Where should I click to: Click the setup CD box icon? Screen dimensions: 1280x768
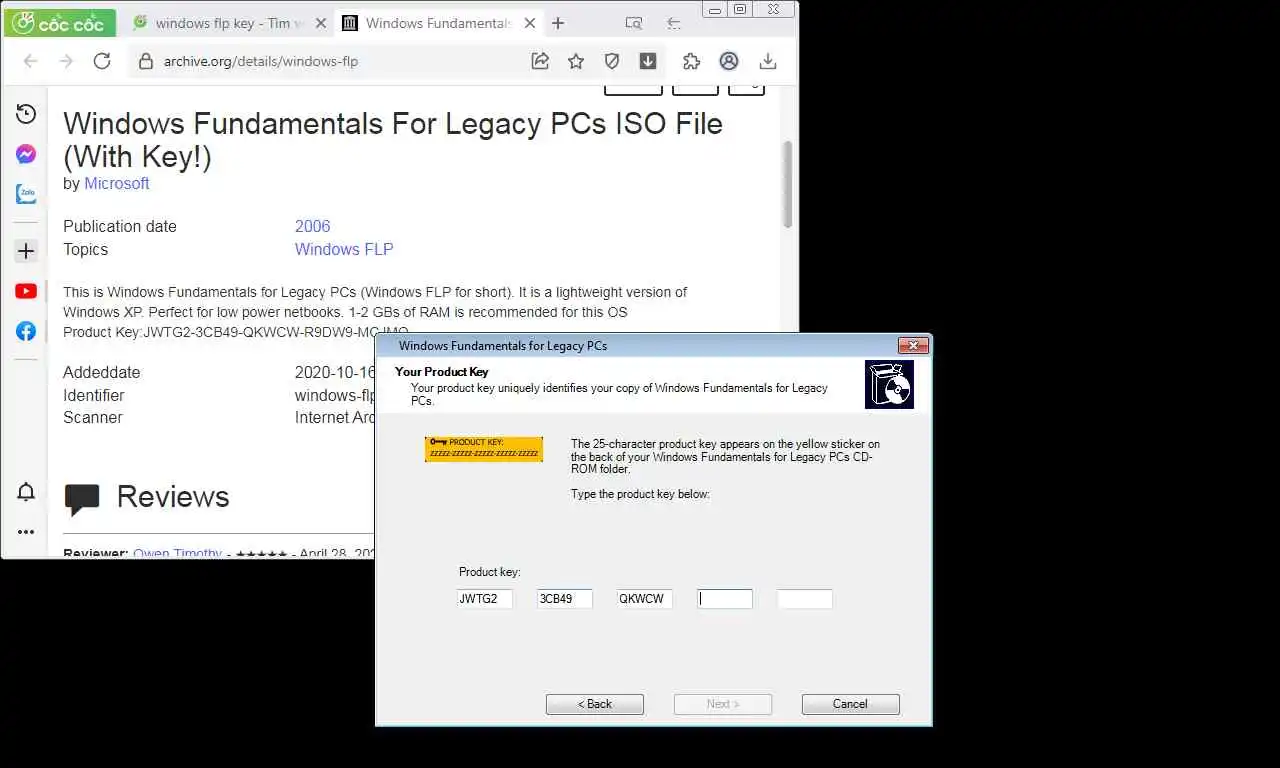889,385
